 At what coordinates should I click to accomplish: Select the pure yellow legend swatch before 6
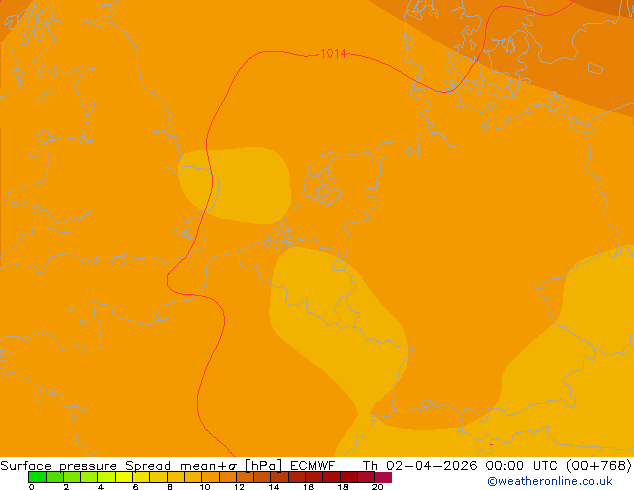124,477
